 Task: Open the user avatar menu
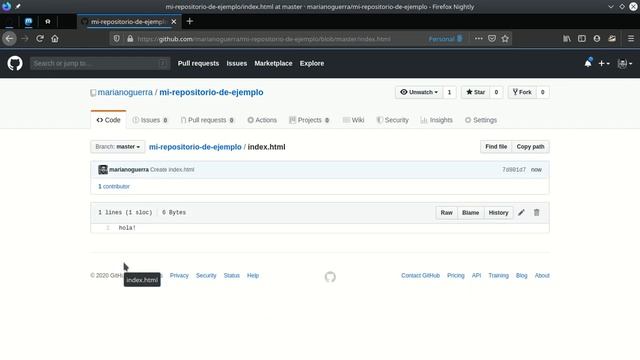pos(624,63)
